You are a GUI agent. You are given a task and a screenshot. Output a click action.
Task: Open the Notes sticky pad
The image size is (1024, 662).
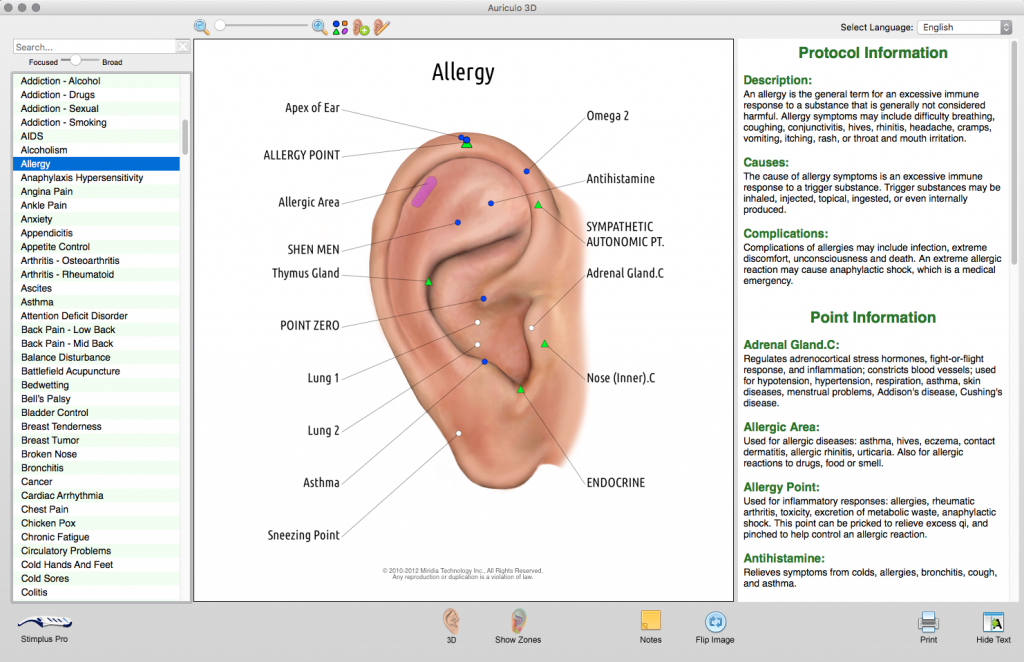[x=650, y=621]
